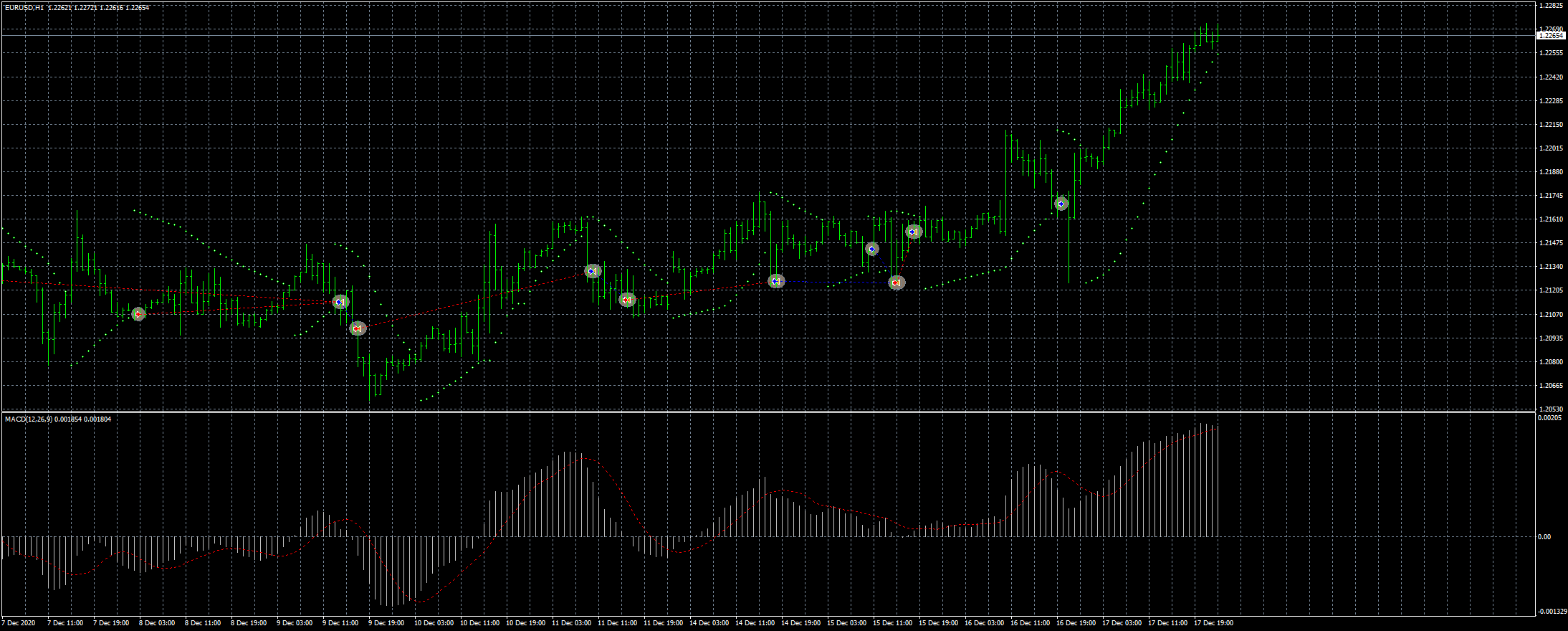1568x631 pixels.
Task: Click the 0.00 MACD zero-level label
Action: click(1544, 537)
